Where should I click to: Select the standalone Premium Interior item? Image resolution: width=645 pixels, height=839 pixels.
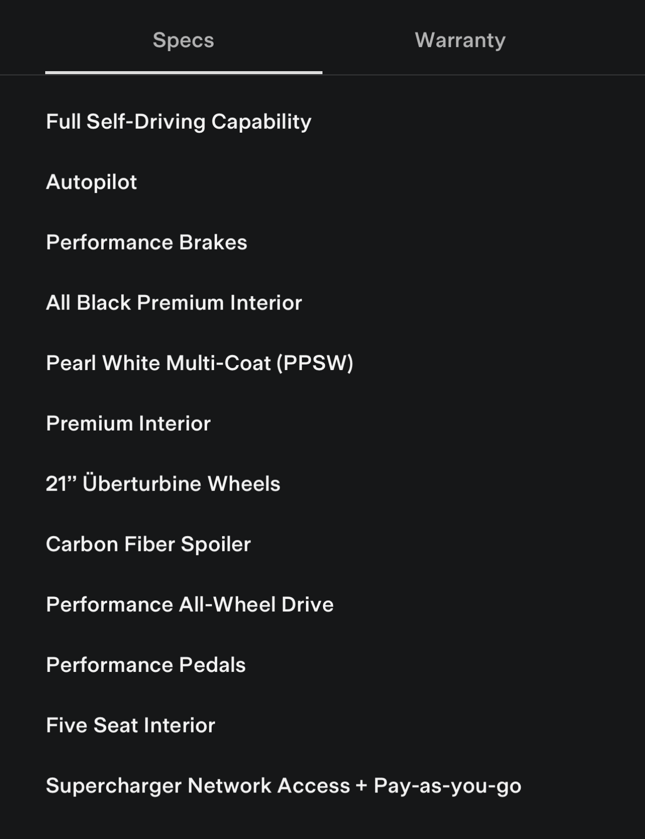tap(128, 424)
